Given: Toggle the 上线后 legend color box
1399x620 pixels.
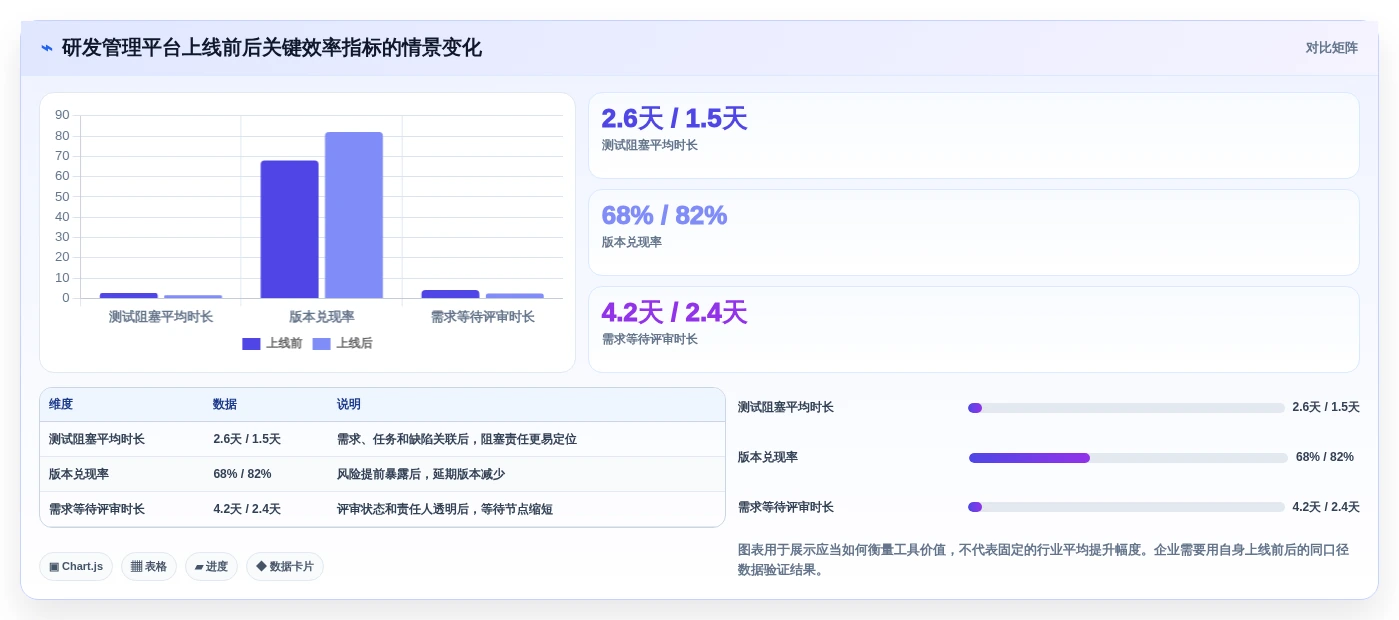Looking at the screenshot, I should coord(321,344).
